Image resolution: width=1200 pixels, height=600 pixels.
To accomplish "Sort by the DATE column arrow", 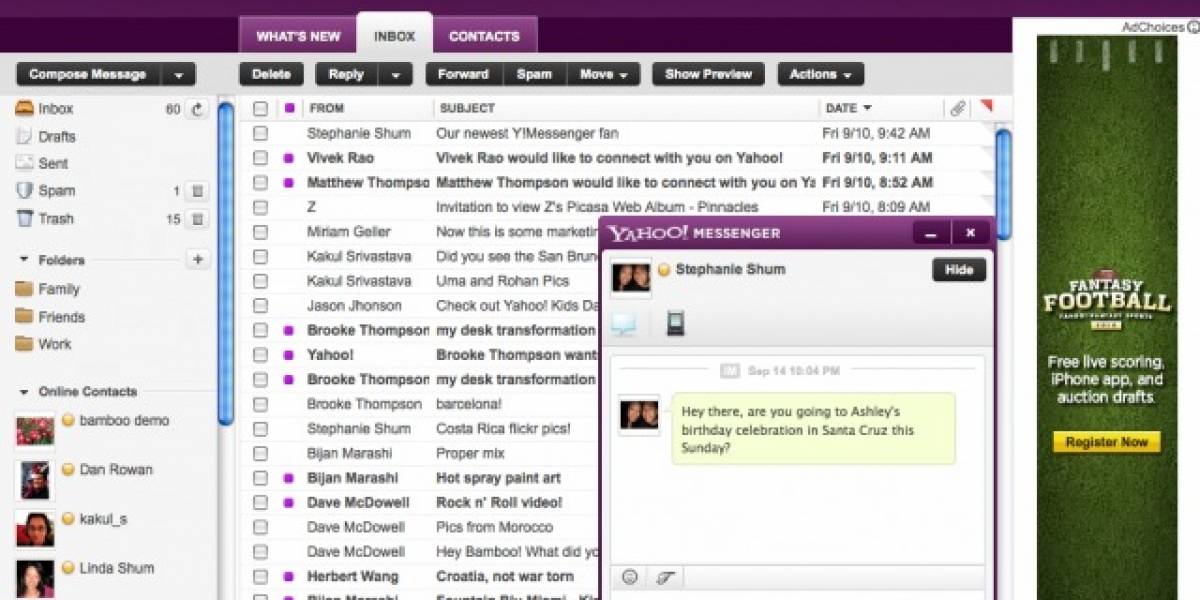I will (867, 108).
